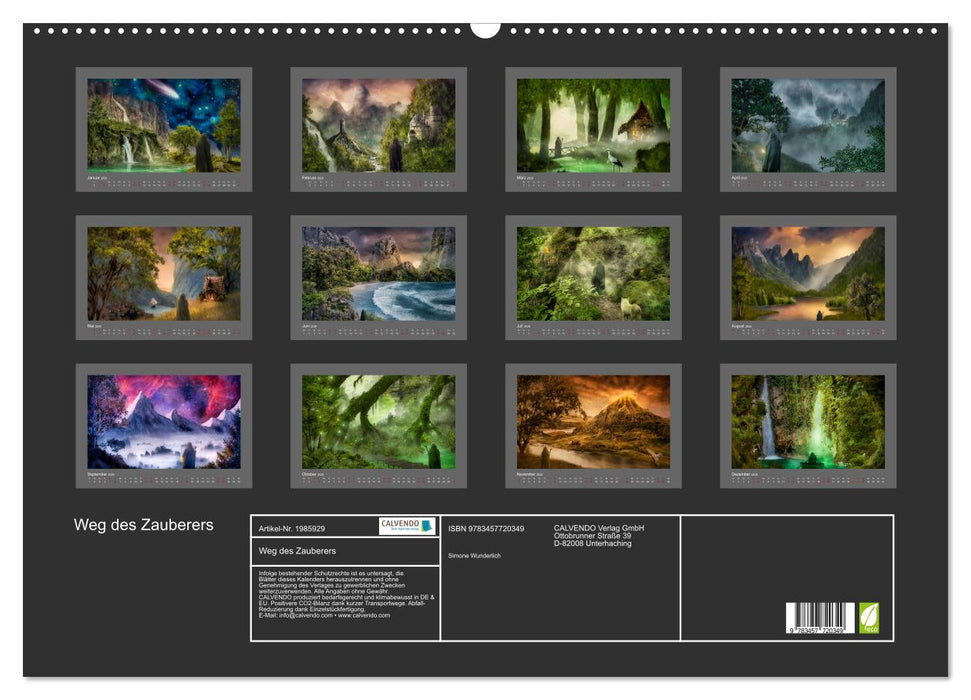This screenshot has width=971, height=700.
Task: Select the Februar mountain castle thumbnail
Action: click(x=378, y=126)
